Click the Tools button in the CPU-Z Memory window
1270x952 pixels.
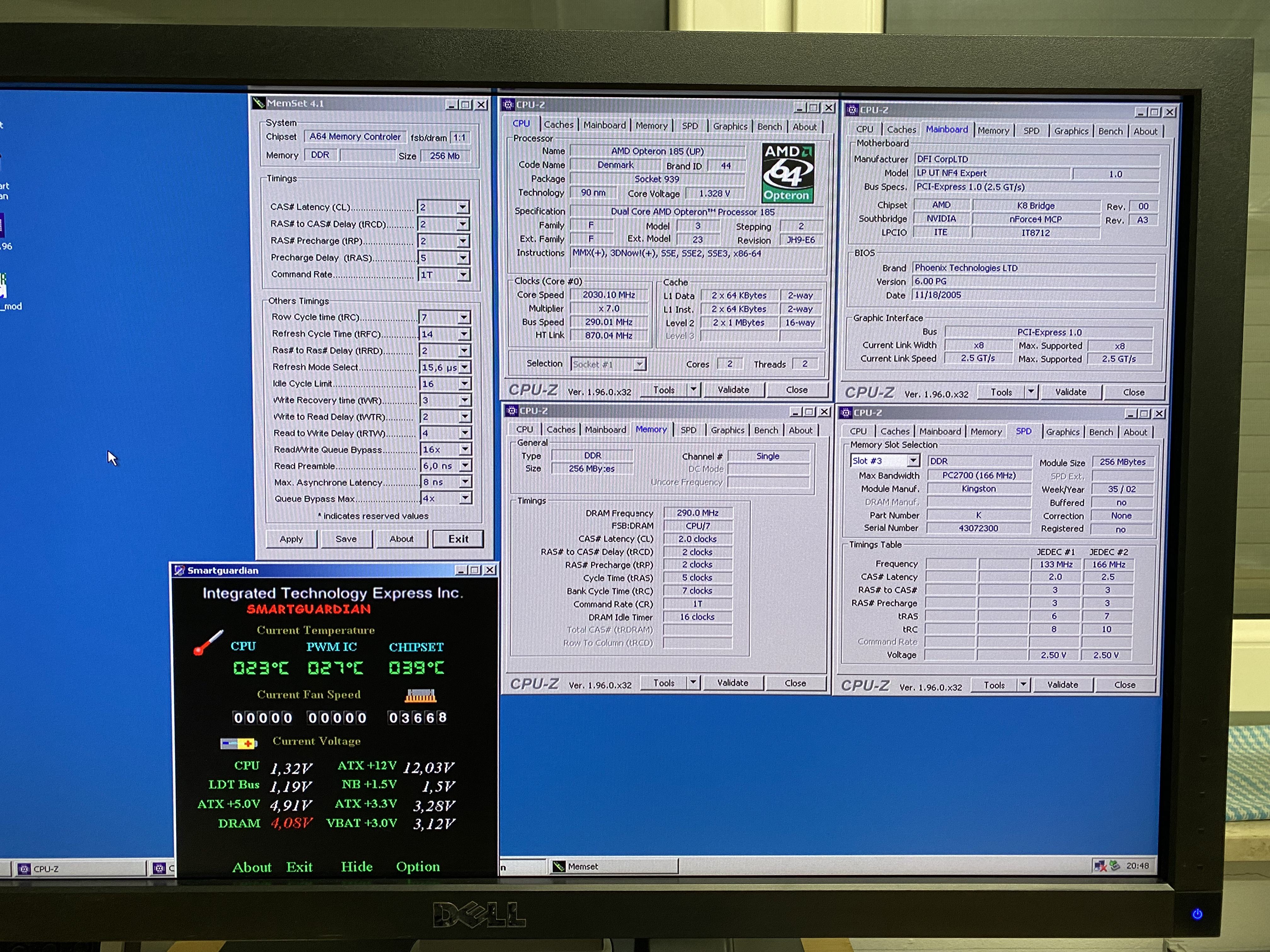click(x=664, y=683)
